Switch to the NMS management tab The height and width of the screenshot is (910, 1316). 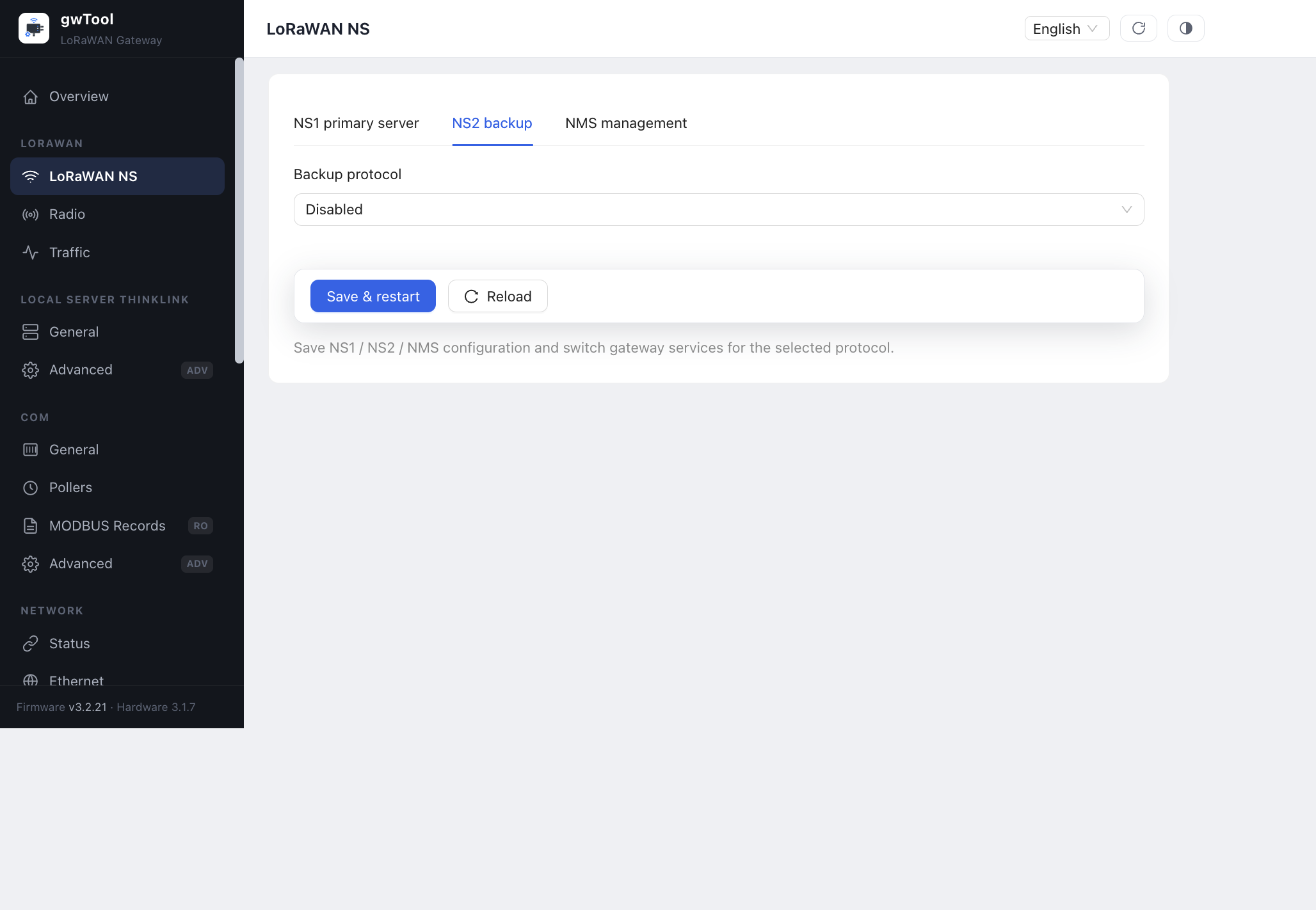pyautogui.click(x=626, y=123)
